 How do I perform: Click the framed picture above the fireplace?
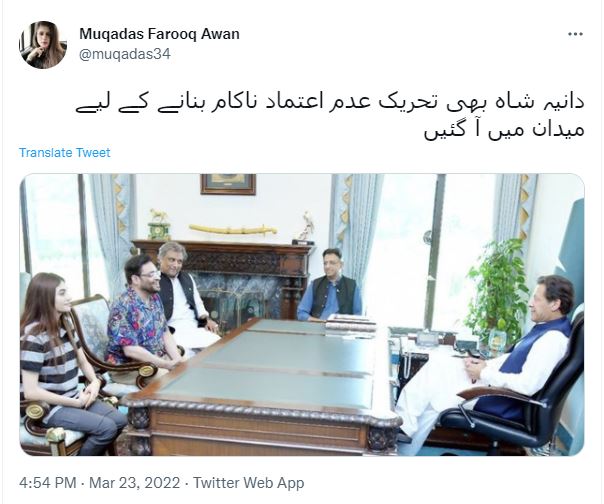(x=228, y=184)
